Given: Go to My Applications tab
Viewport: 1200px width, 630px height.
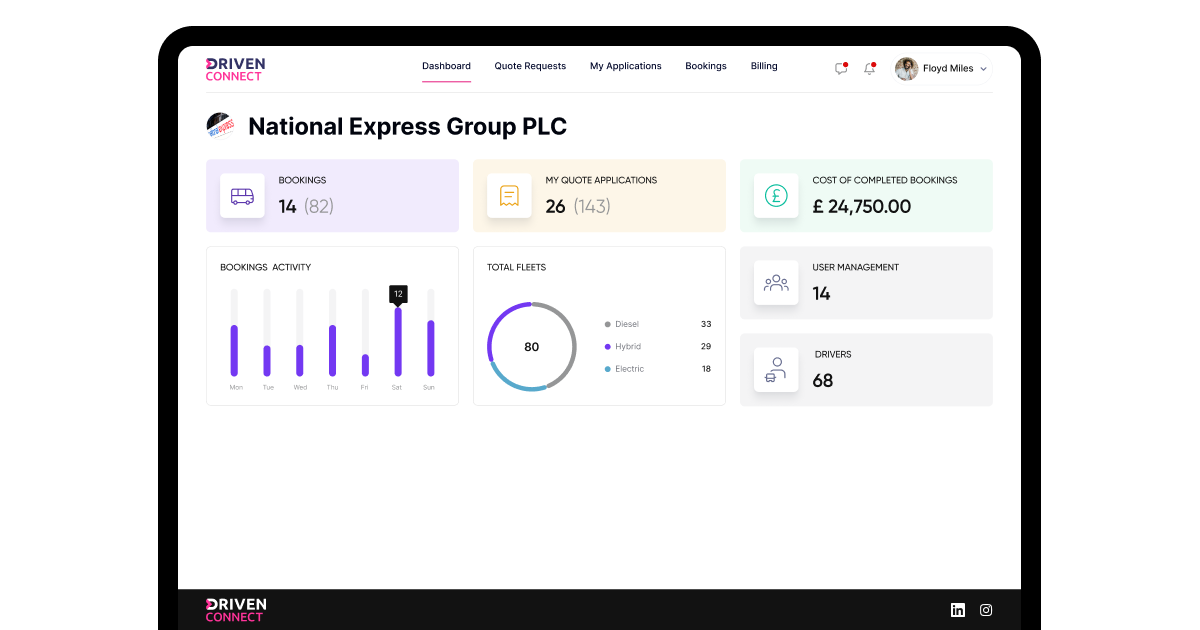Looking at the screenshot, I should click(x=626, y=66).
